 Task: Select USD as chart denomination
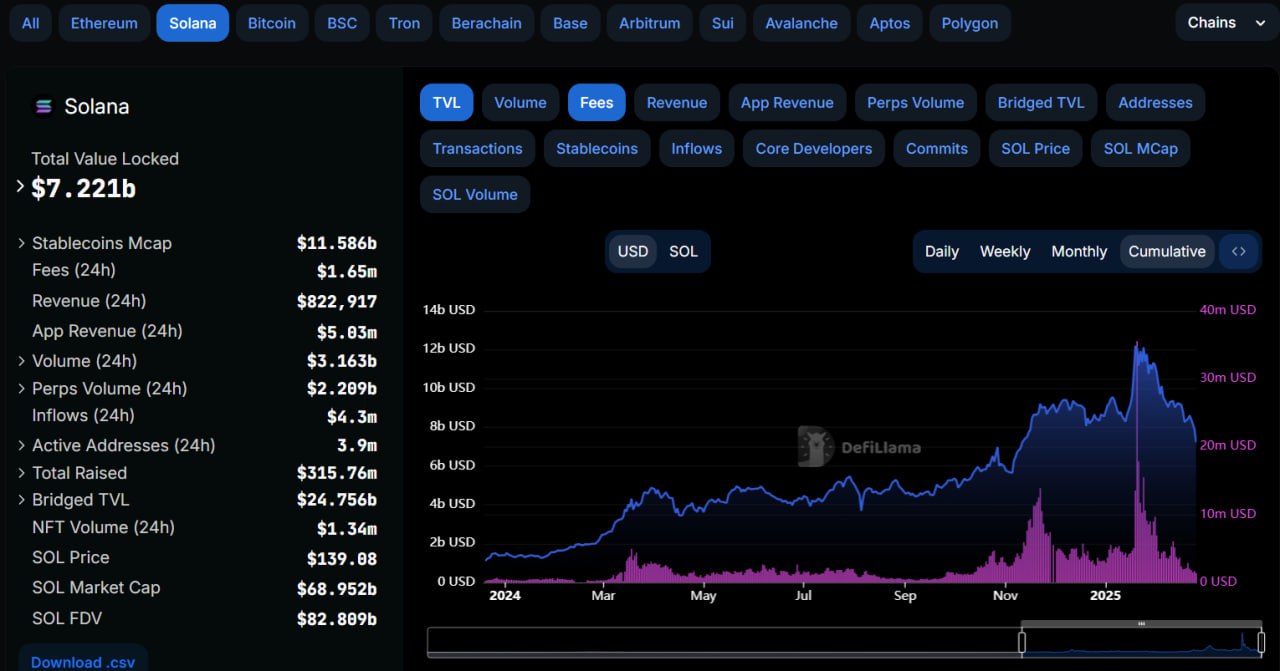(633, 252)
